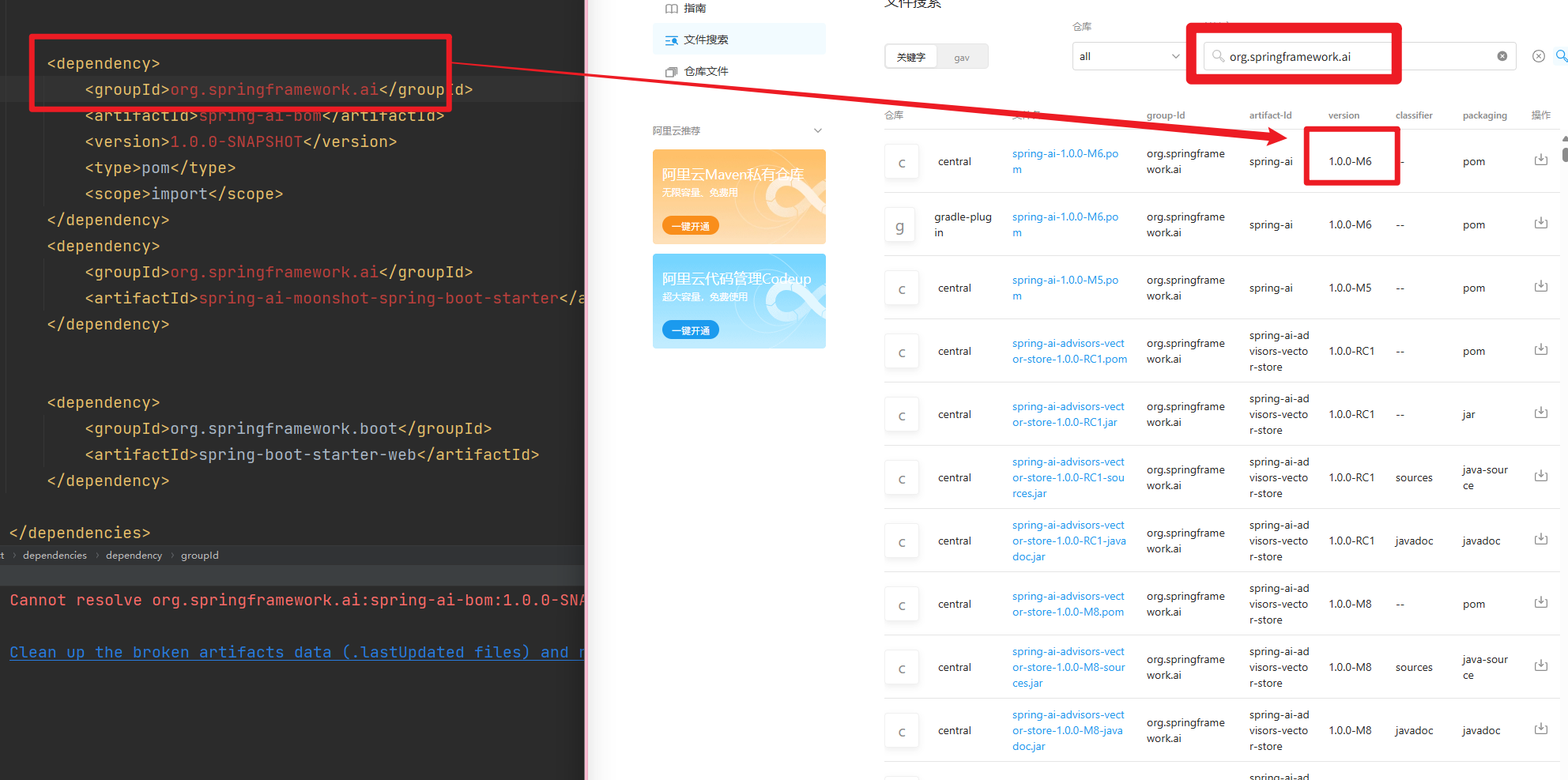The width and height of the screenshot is (1568, 780).
Task: Switch search mode to gav
Action: [x=962, y=56]
